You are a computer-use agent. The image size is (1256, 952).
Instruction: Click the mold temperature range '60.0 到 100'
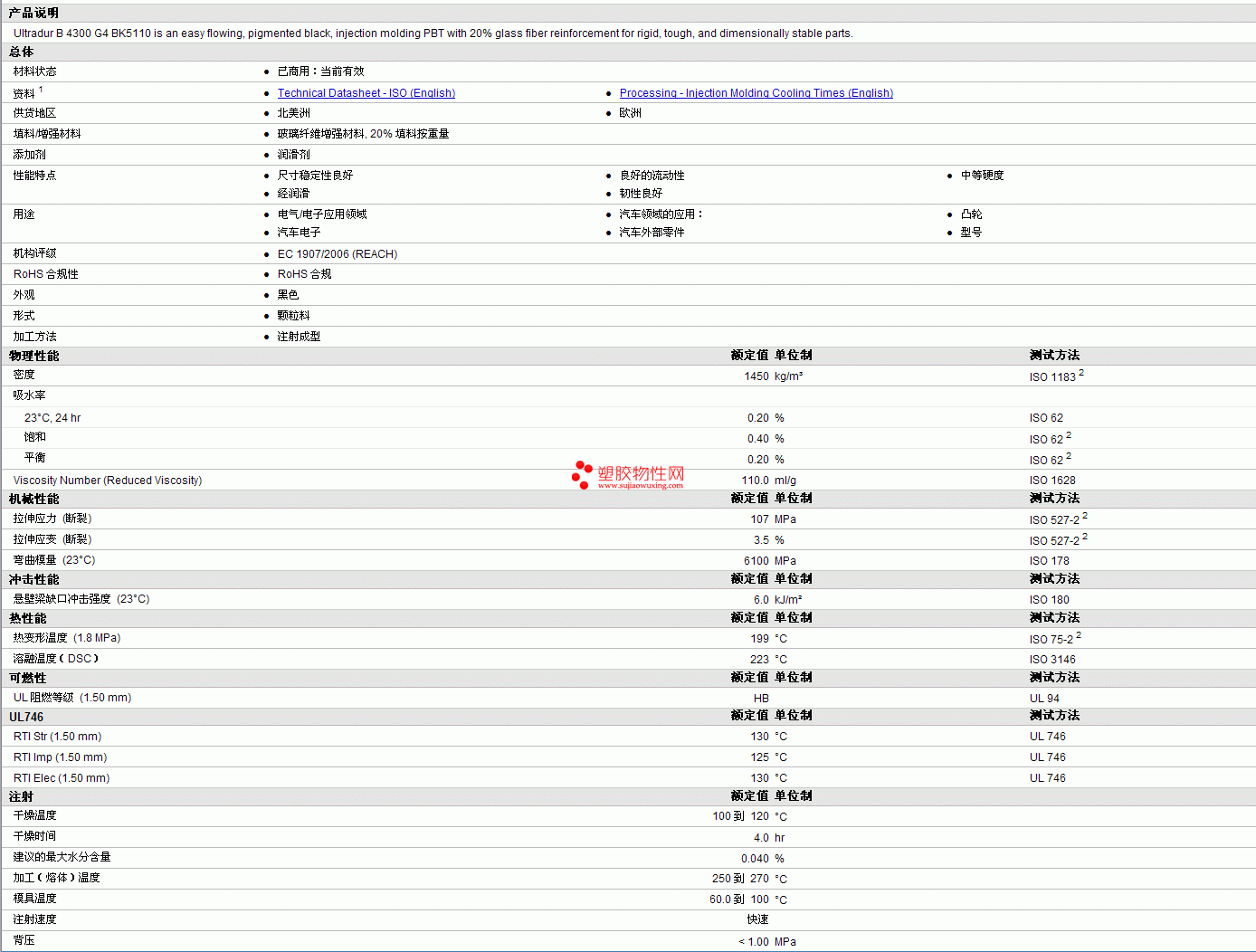click(739, 900)
